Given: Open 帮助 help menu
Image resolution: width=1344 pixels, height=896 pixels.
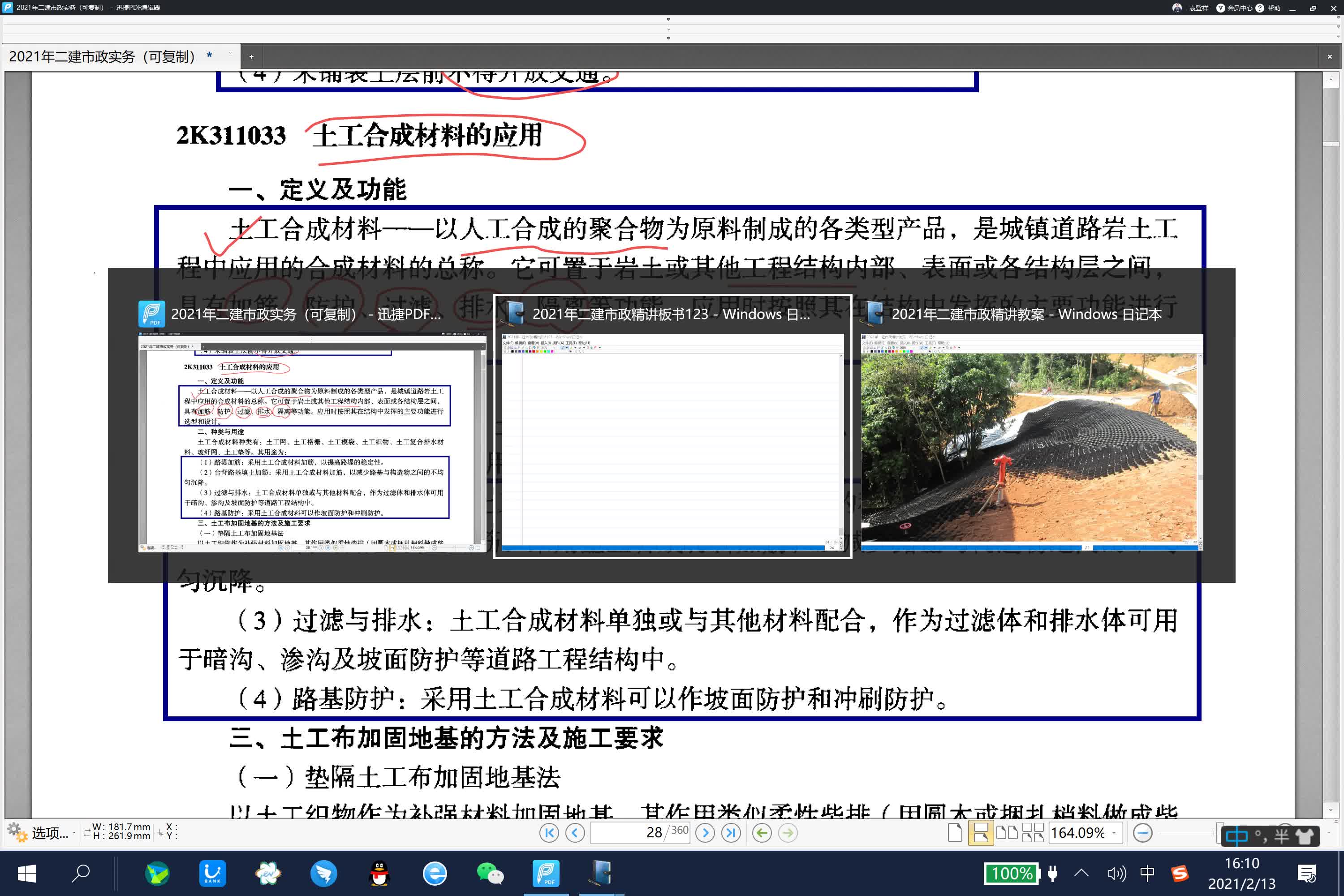Looking at the screenshot, I should [1268, 8].
